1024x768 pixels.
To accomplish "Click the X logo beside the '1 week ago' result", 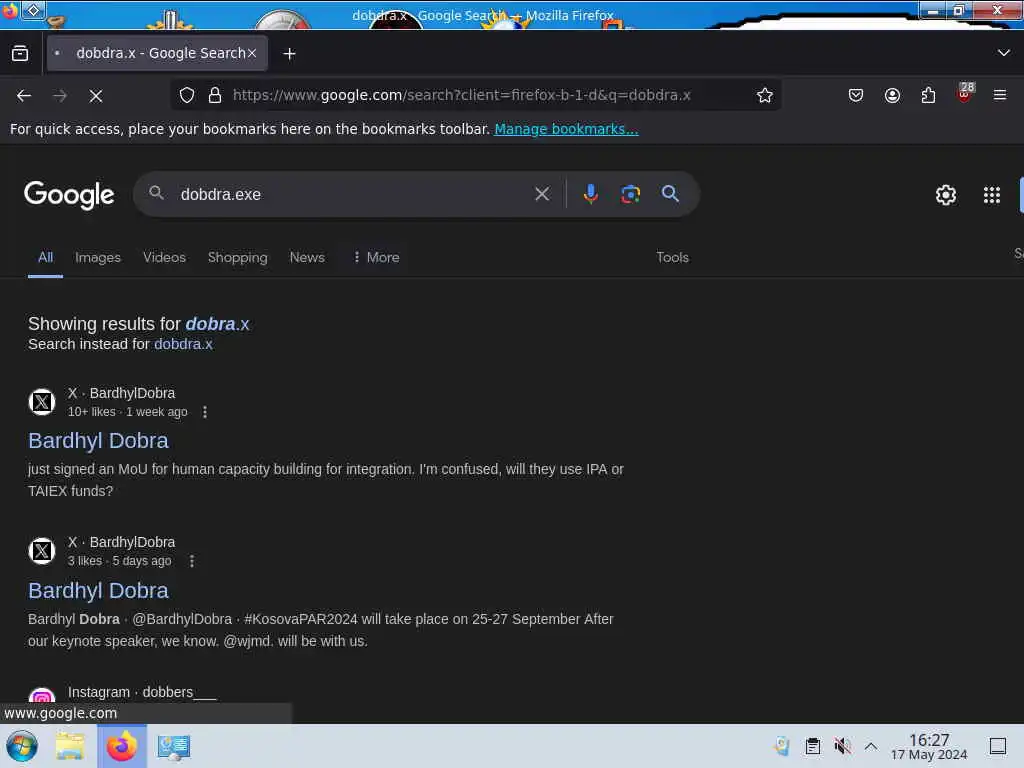I will [x=42, y=402].
